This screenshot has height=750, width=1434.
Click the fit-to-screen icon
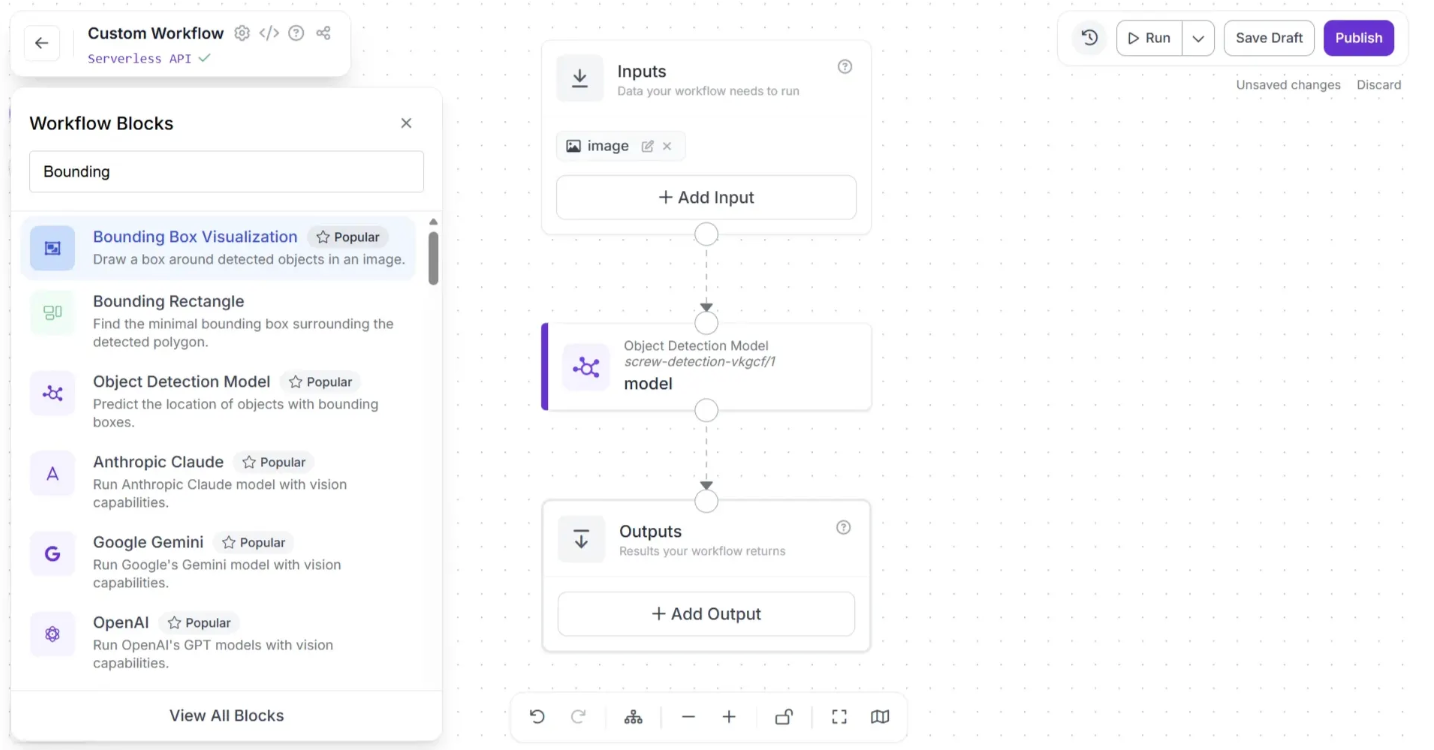point(839,717)
